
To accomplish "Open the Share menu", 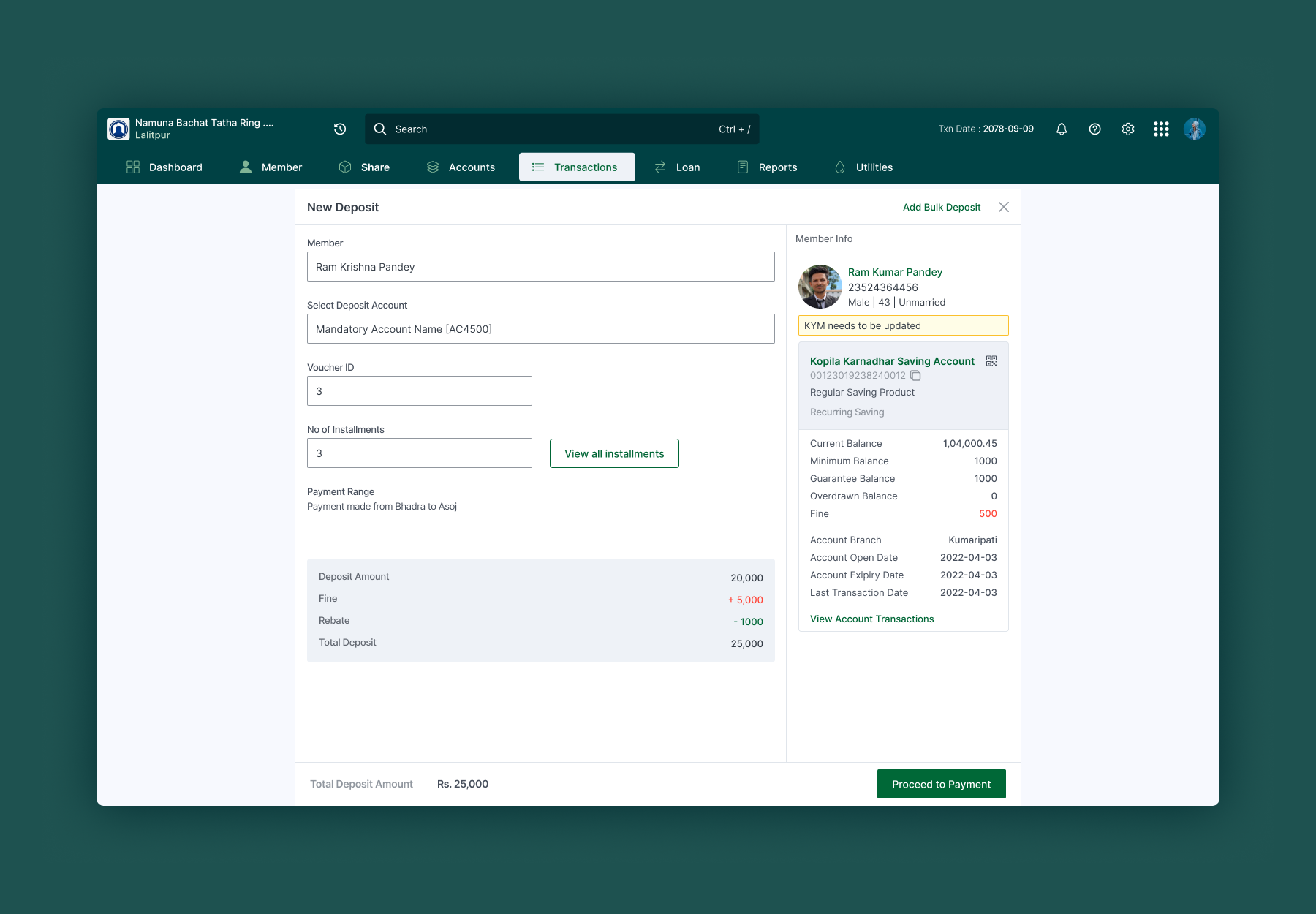I will tap(364, 167).
